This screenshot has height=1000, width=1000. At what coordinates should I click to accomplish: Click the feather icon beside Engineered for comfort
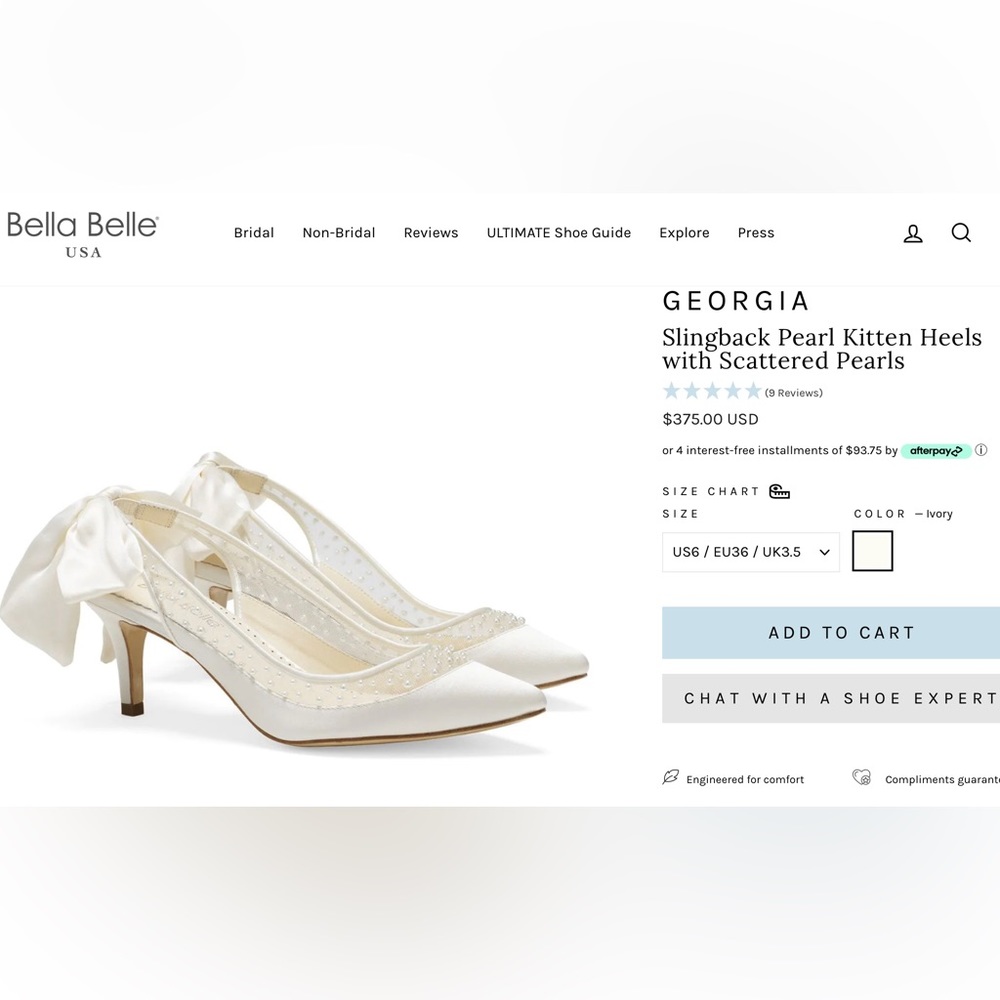click(671, 777)
